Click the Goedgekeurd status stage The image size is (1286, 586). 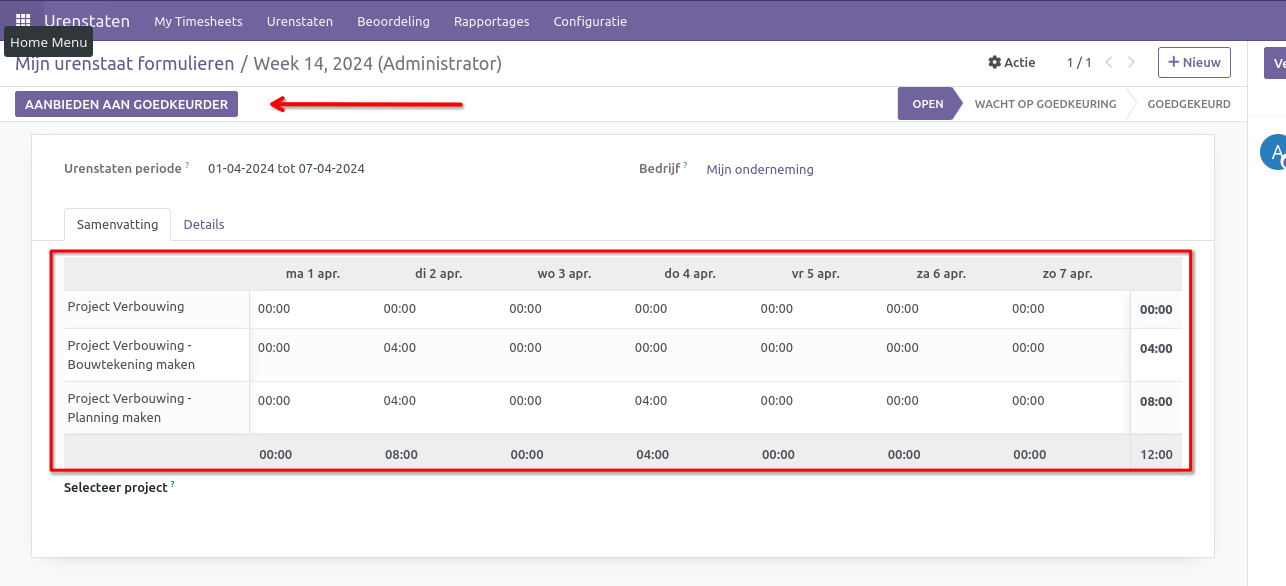(x=1188, y=104)
